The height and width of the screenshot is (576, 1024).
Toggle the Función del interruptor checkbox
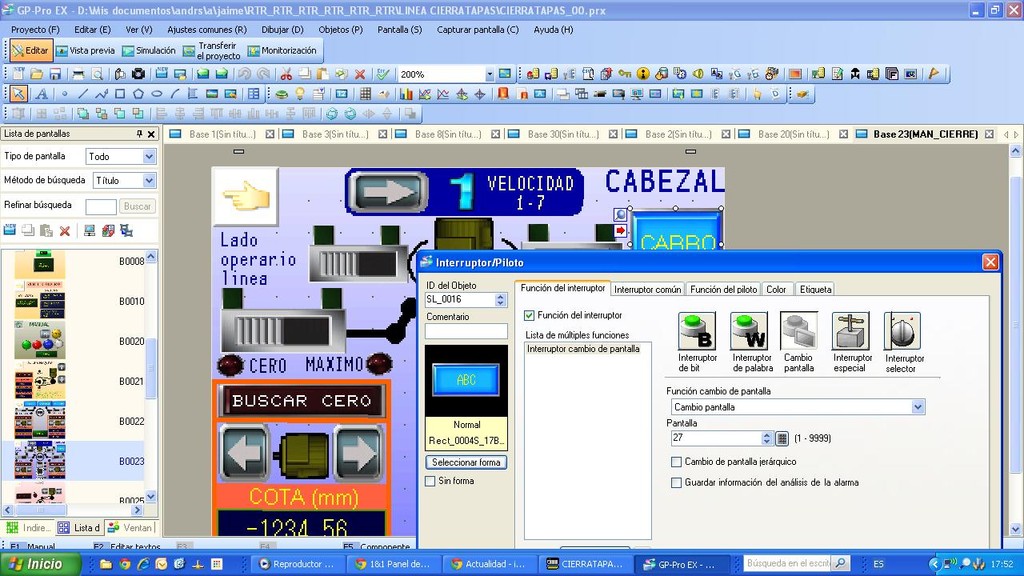pos(530,315)
